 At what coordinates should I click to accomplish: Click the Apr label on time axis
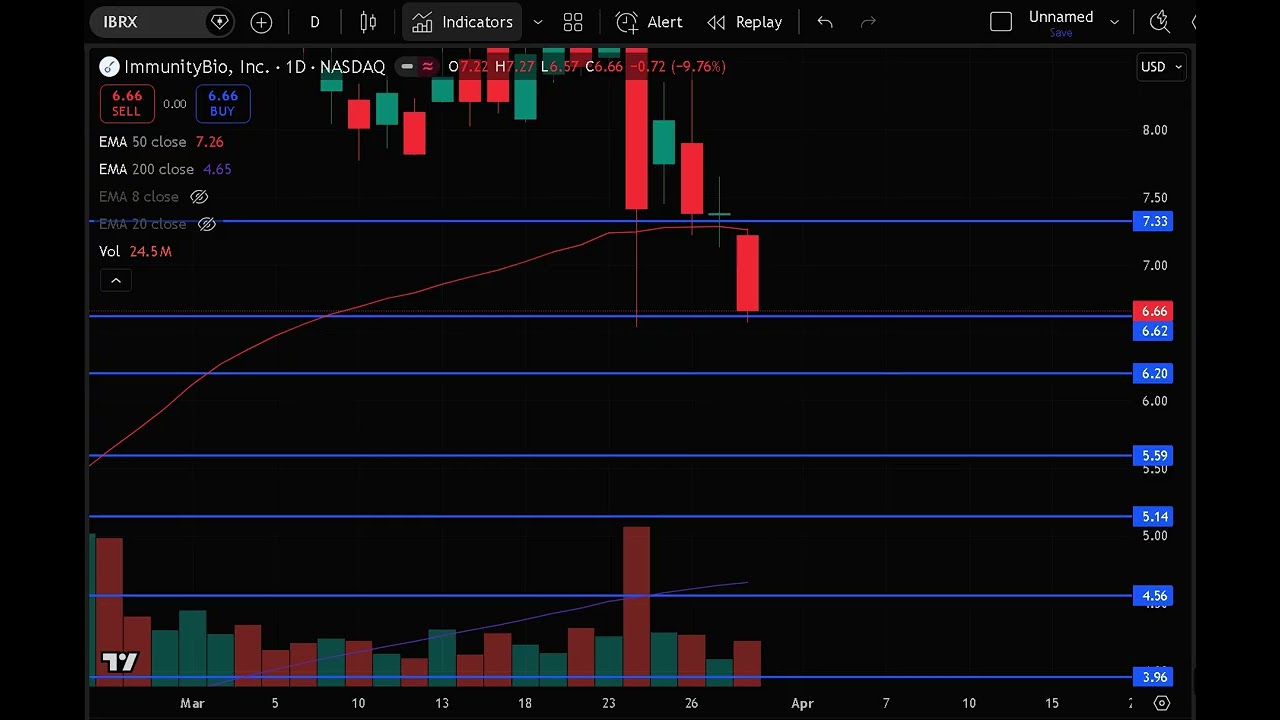click(x=802, y=703)
